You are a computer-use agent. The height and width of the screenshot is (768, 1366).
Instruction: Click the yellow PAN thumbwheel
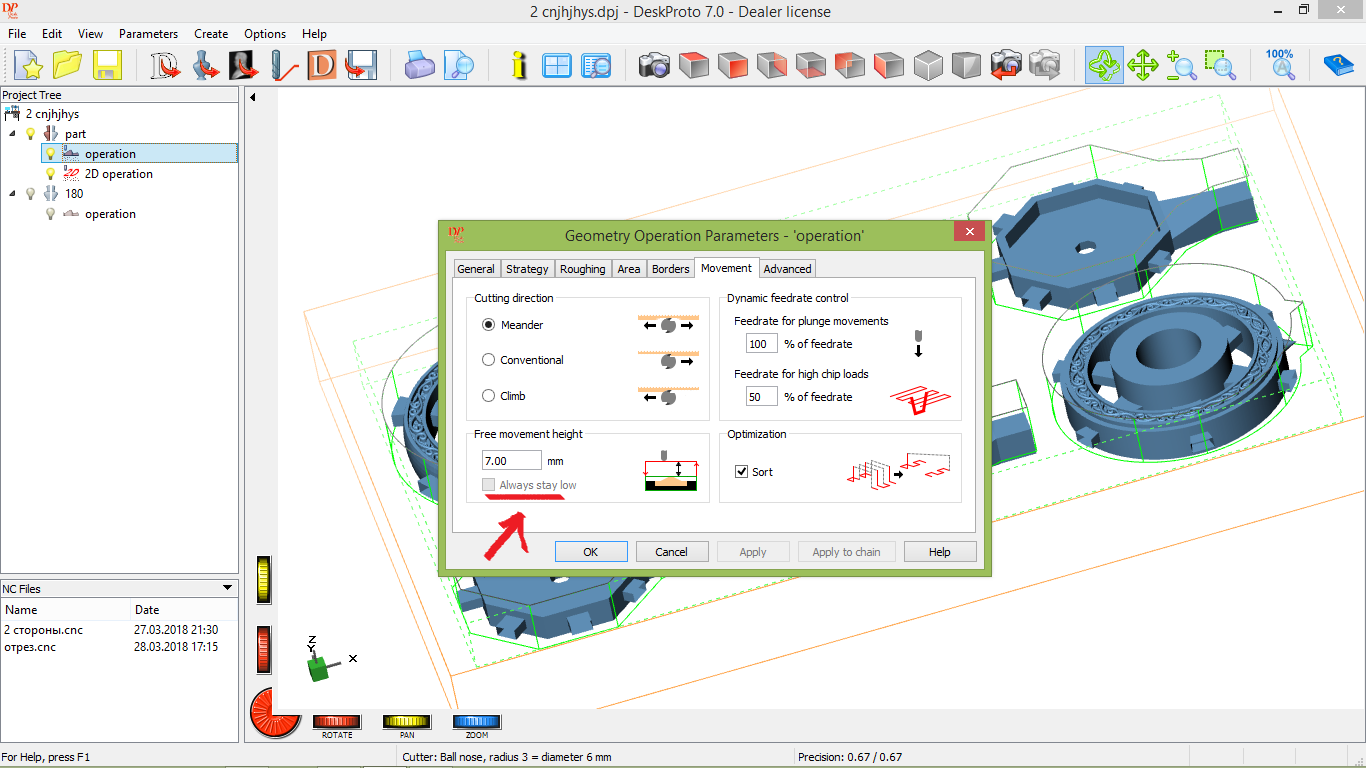click(407, 721)
